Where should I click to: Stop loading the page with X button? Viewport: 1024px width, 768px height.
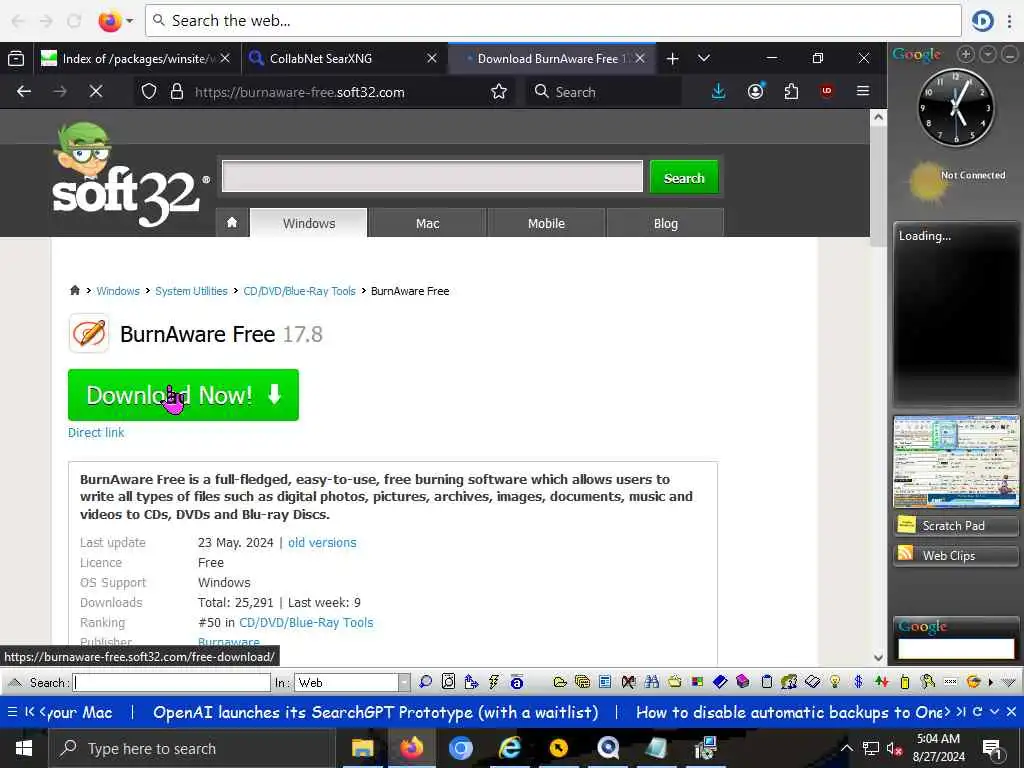point(96,91)
